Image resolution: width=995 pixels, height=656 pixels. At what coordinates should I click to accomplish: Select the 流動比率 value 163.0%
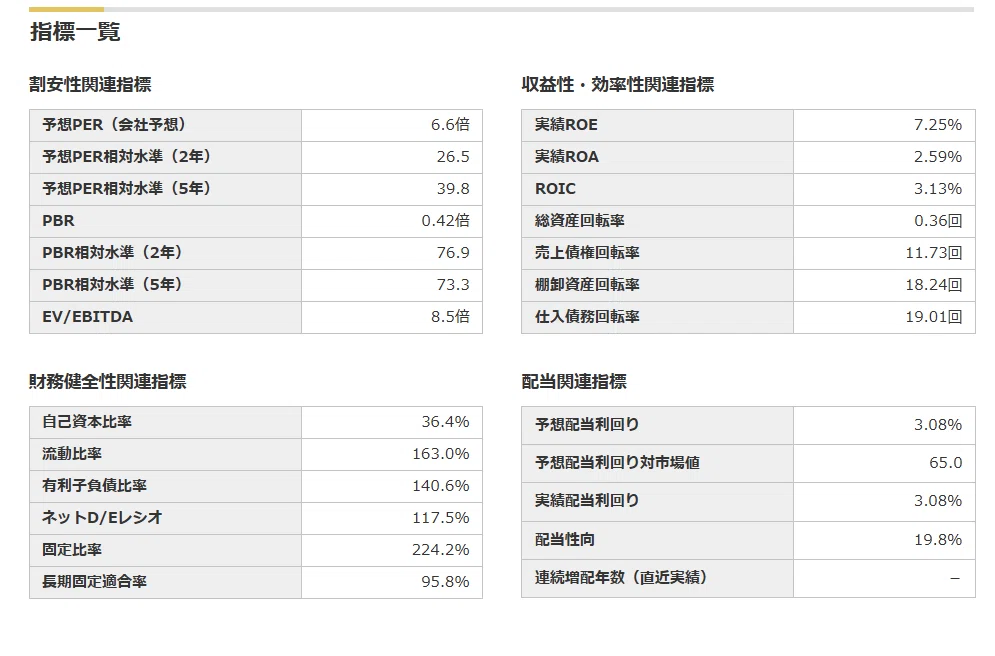pyautogui.click(x=441, y=454)
